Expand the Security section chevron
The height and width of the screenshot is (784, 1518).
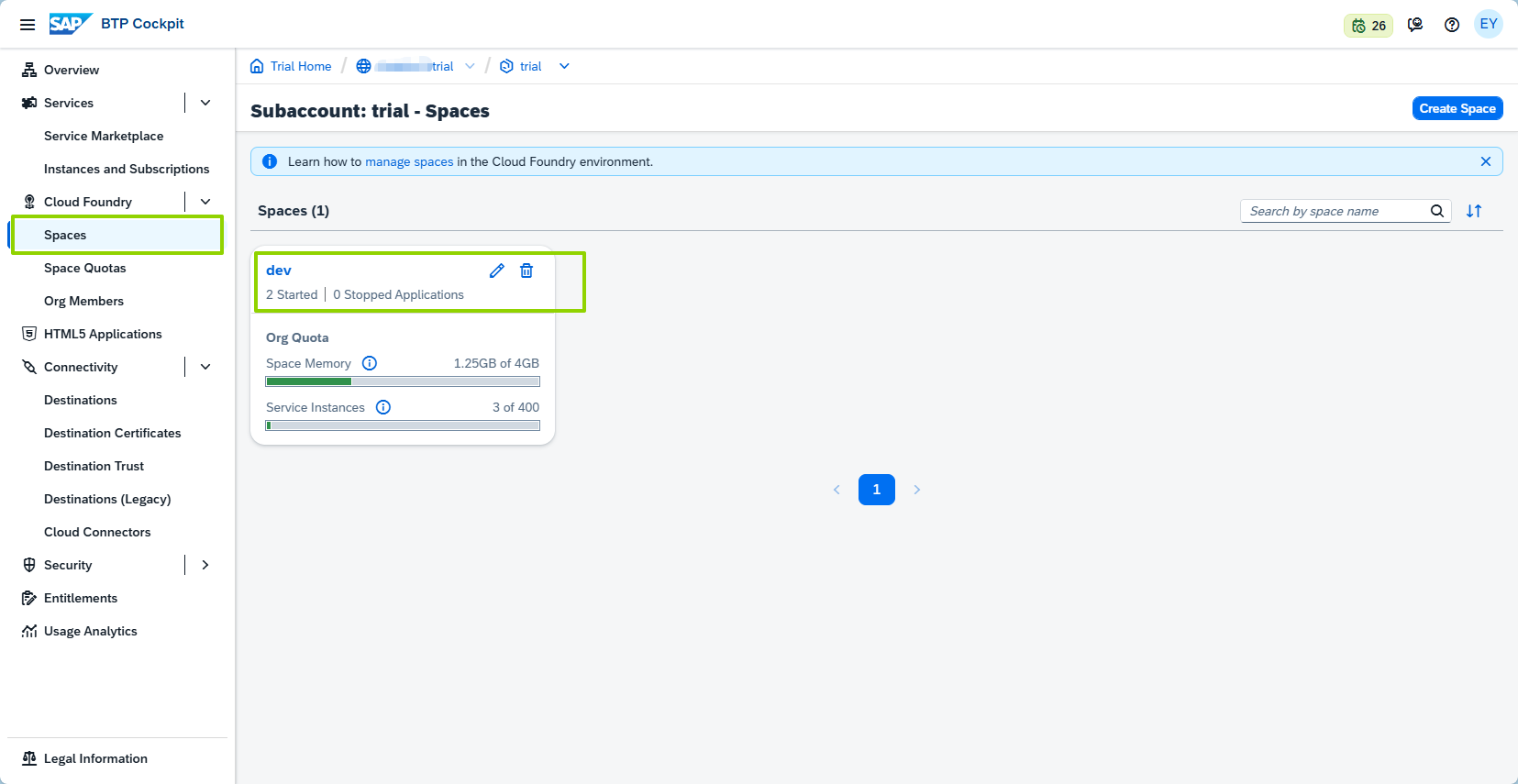point(205,565)
